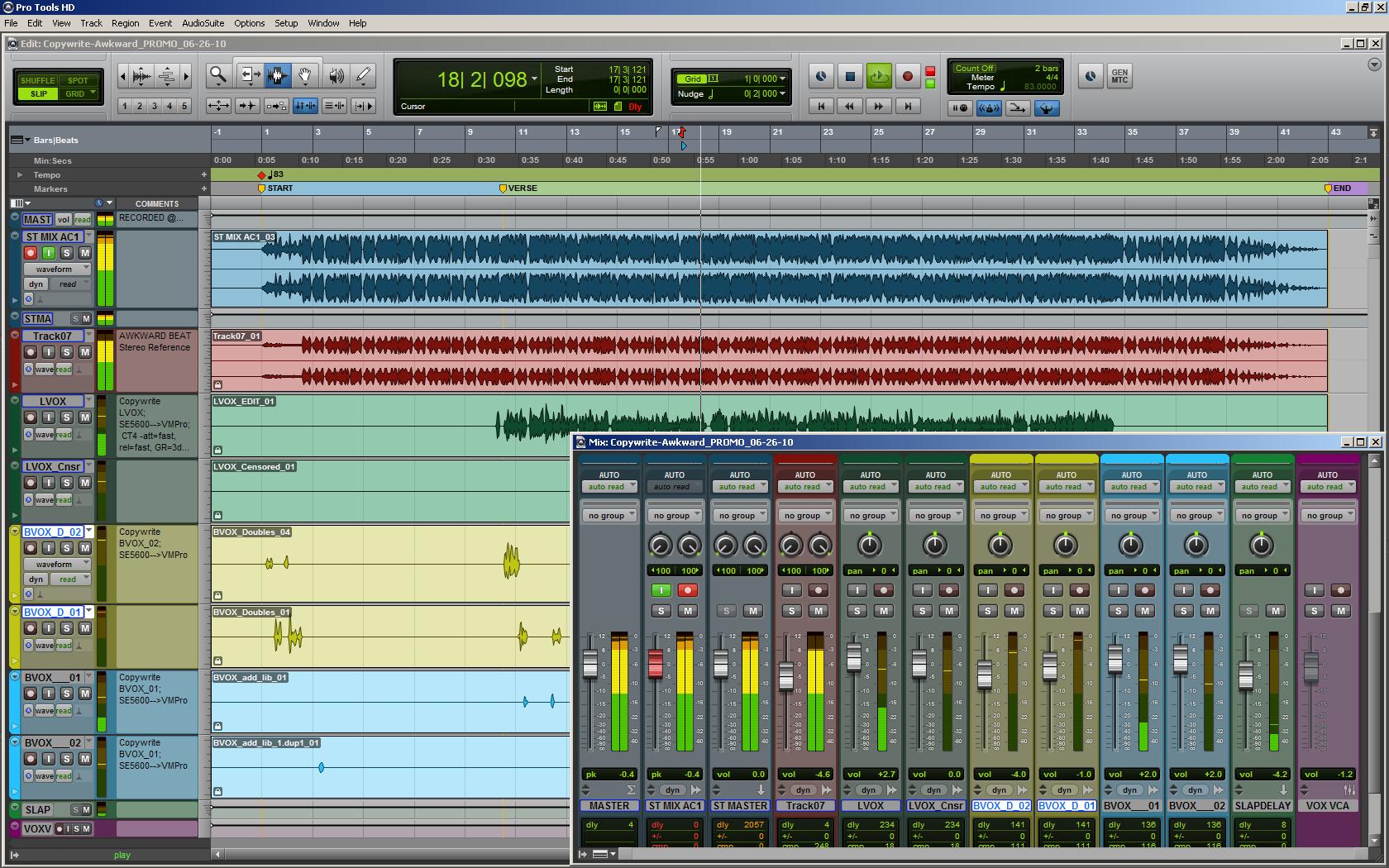Recall Zoom Preset 1
The height and width of the screenshot is (868, 1389).
coord(124,106)
